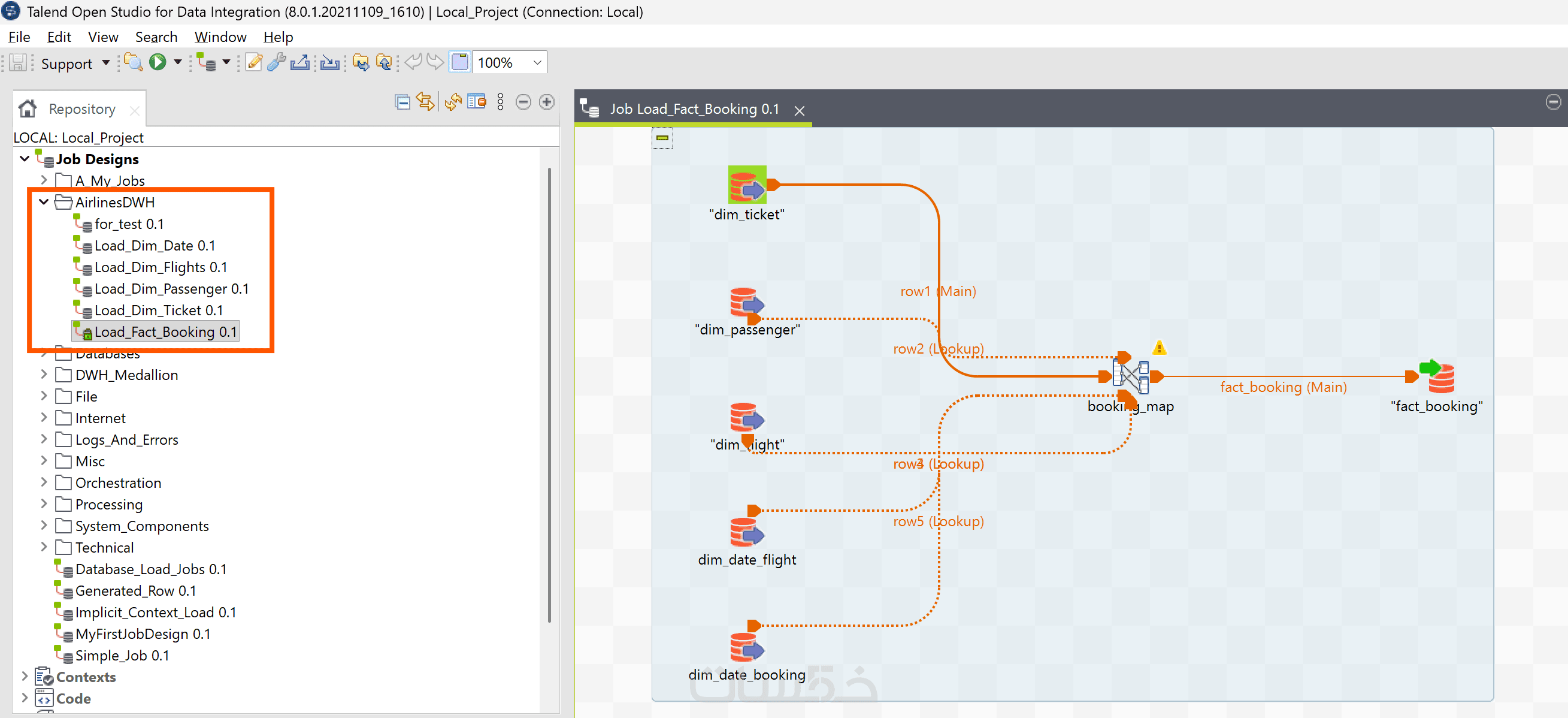The width and height of the screenshot is (1568, 718).
Task: Collapse the AirlinesDWH folder
Action: point(44,202)
